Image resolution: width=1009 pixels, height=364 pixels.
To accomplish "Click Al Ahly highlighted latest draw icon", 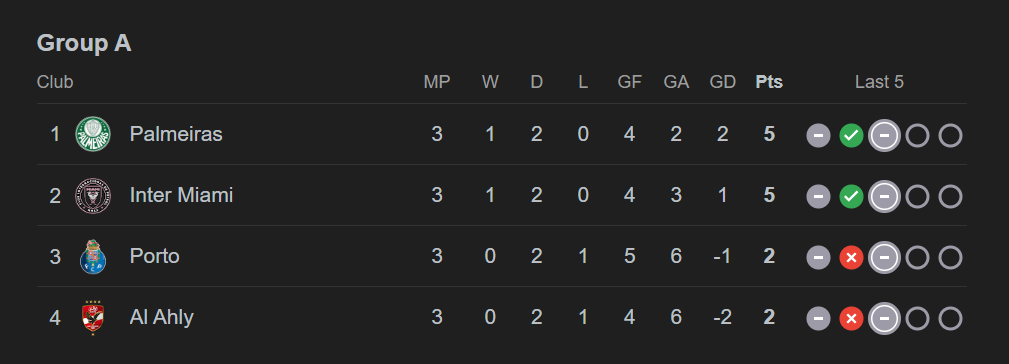I will click(x=884, y=318).
